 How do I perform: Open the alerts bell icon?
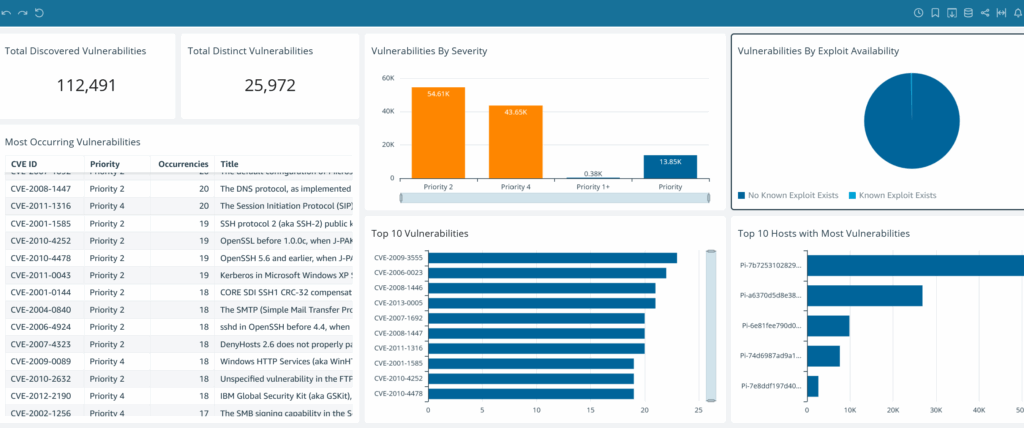[1017, 13]
